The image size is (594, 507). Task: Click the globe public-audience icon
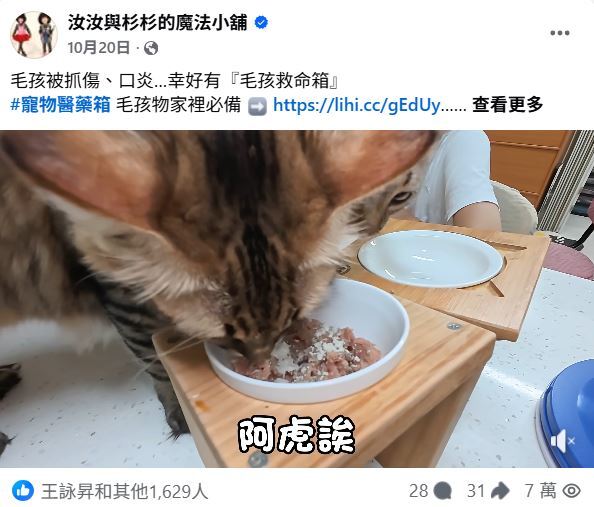pyautogui.click(x=151, y=48)
